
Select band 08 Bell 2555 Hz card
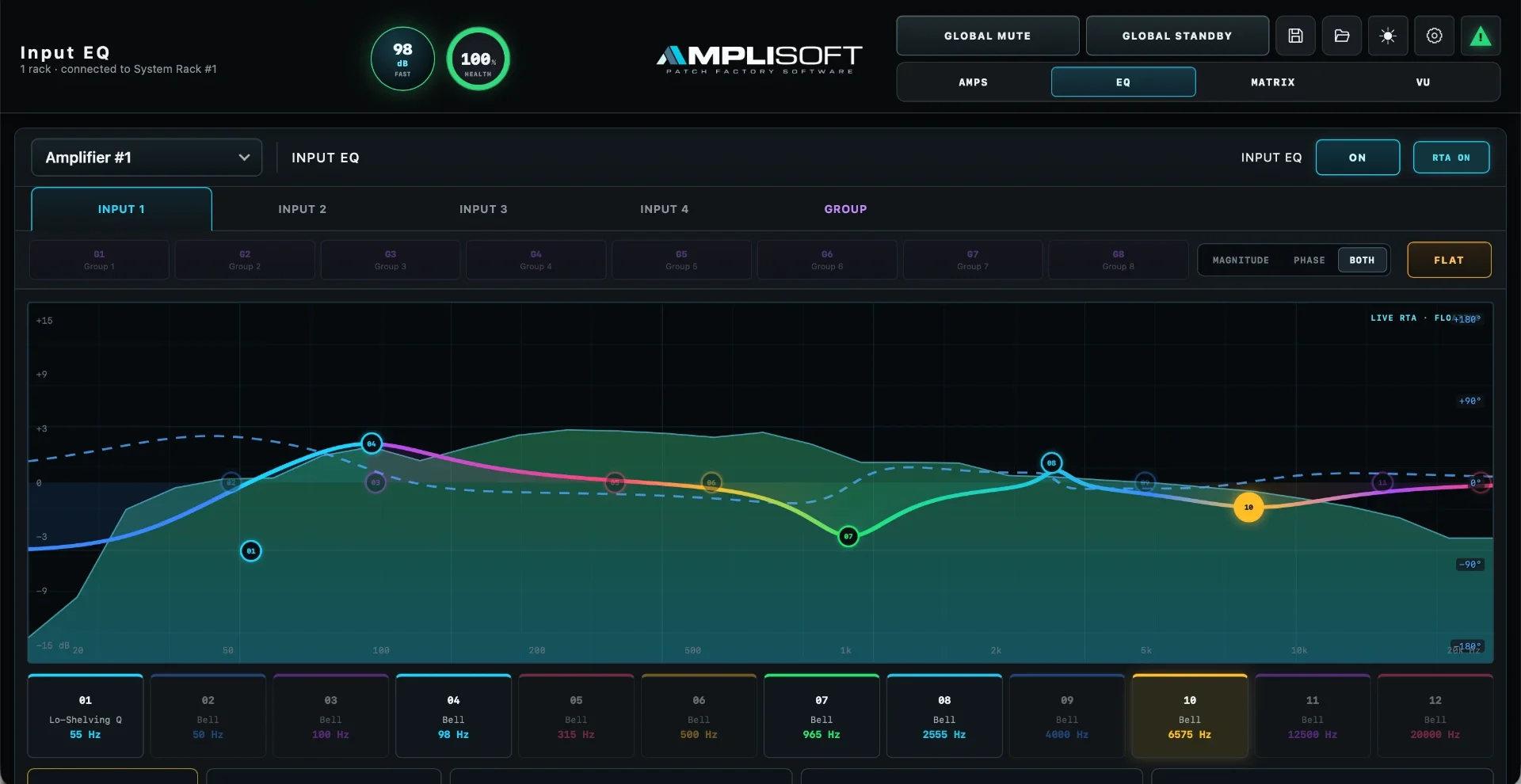[944, 716]
